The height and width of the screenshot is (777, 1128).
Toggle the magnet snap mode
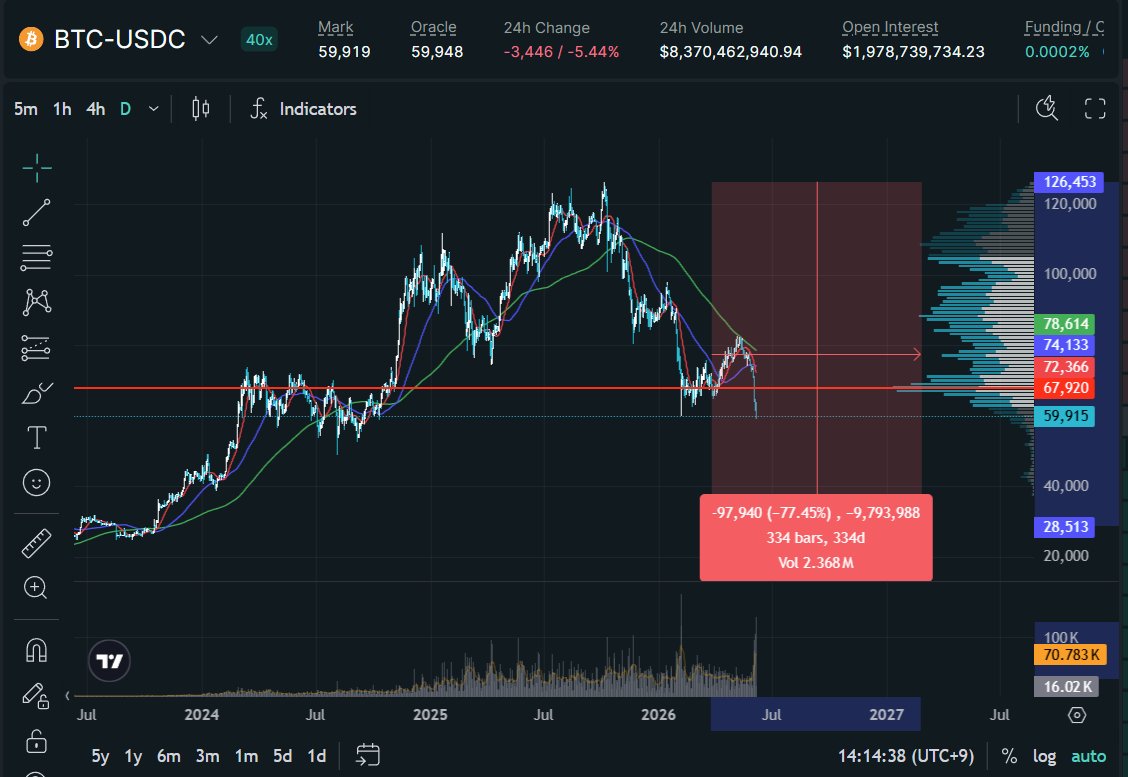pos(37,650)
